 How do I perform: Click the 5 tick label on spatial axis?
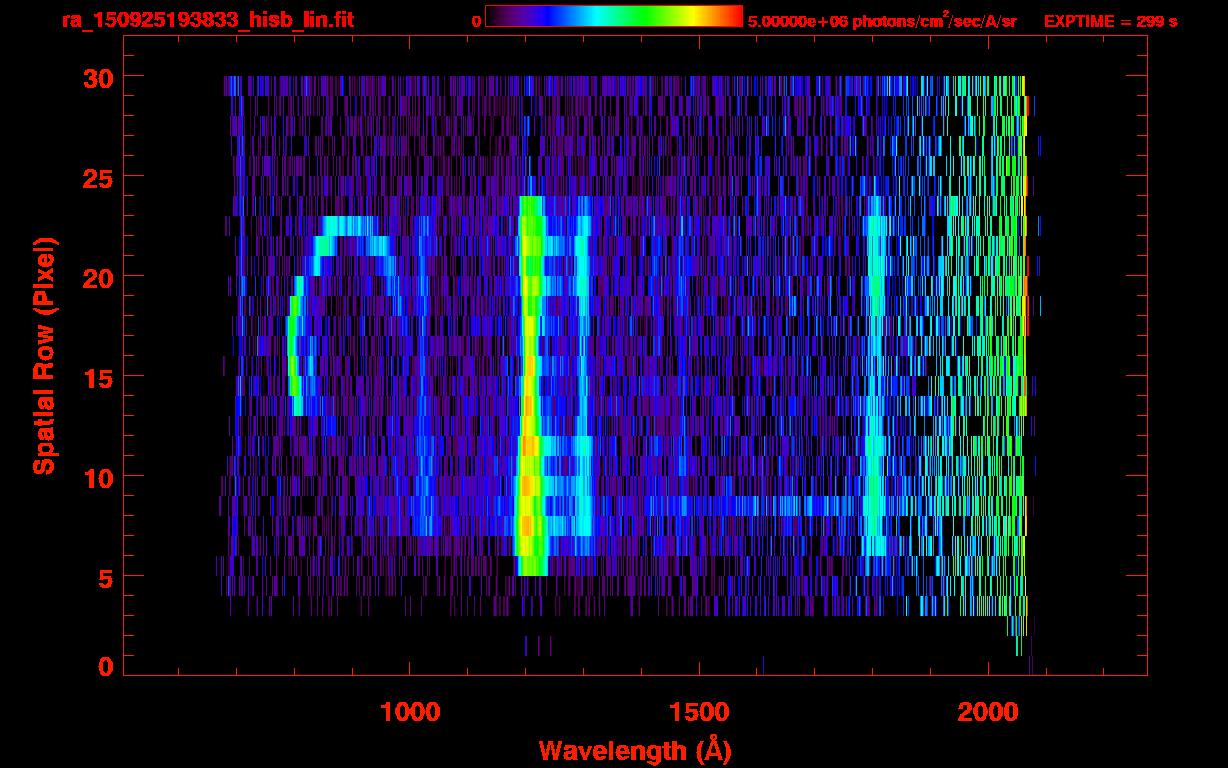click(104, 577)
